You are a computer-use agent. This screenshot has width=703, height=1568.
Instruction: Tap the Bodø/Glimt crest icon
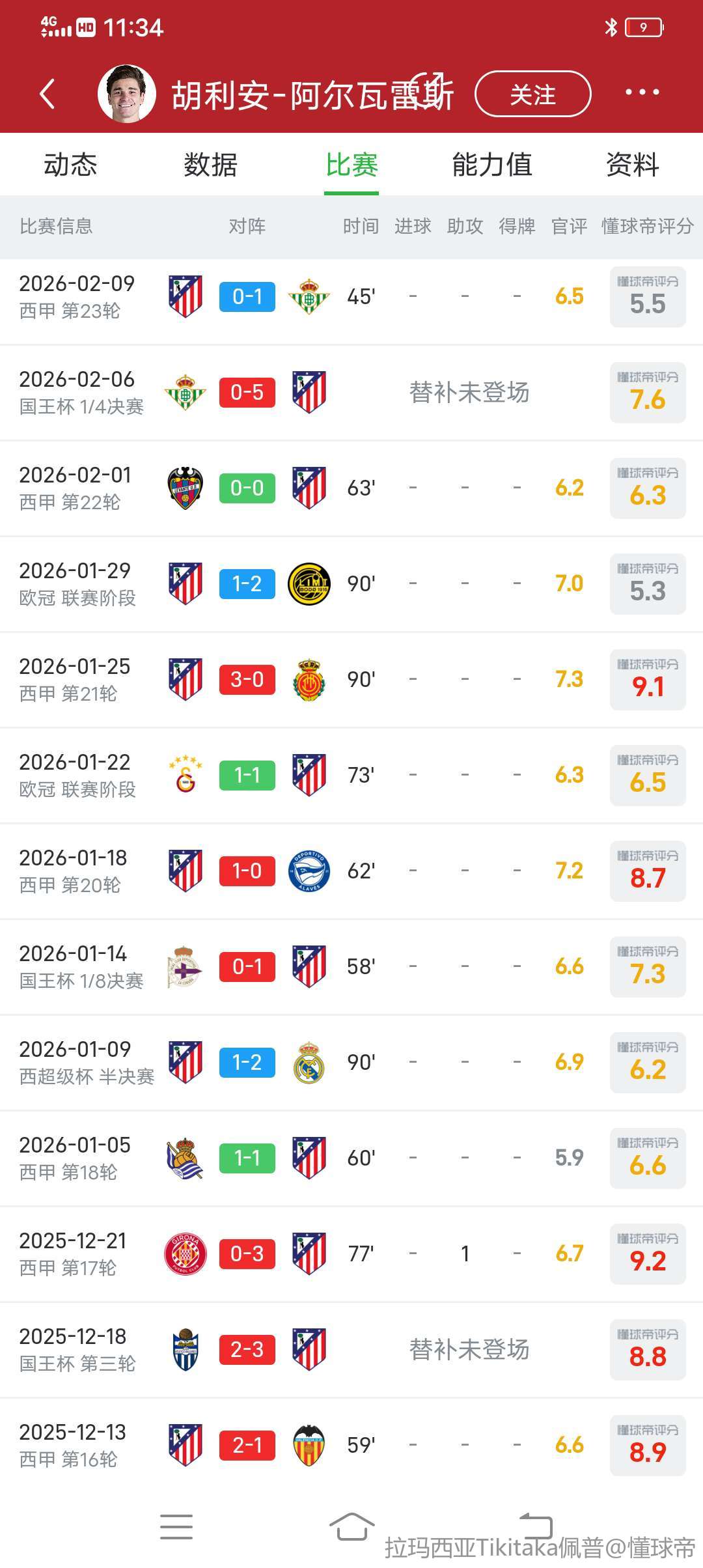309,584
